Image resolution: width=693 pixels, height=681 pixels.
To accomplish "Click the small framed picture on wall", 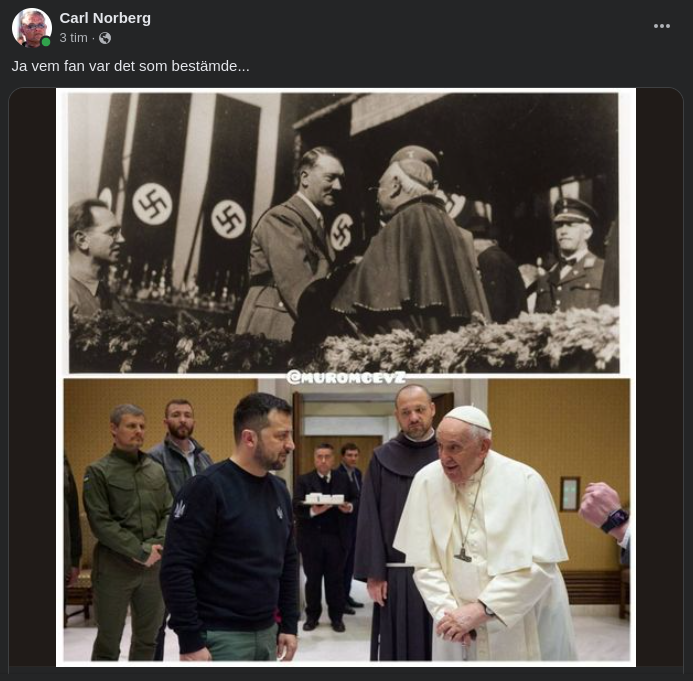I will pos(569,493).
